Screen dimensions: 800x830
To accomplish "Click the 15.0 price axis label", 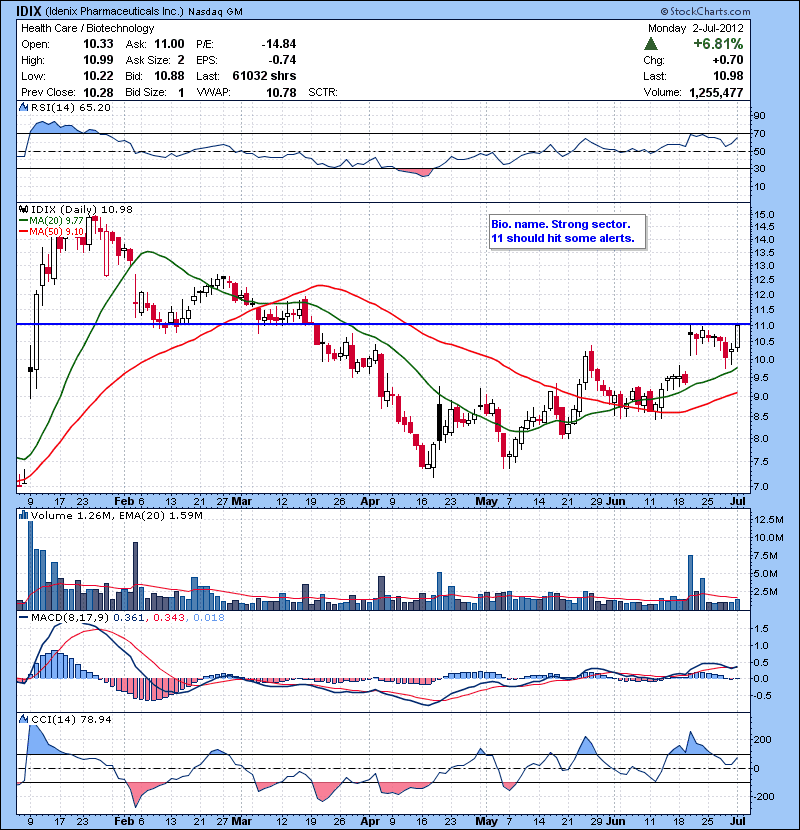I will 764,214.
